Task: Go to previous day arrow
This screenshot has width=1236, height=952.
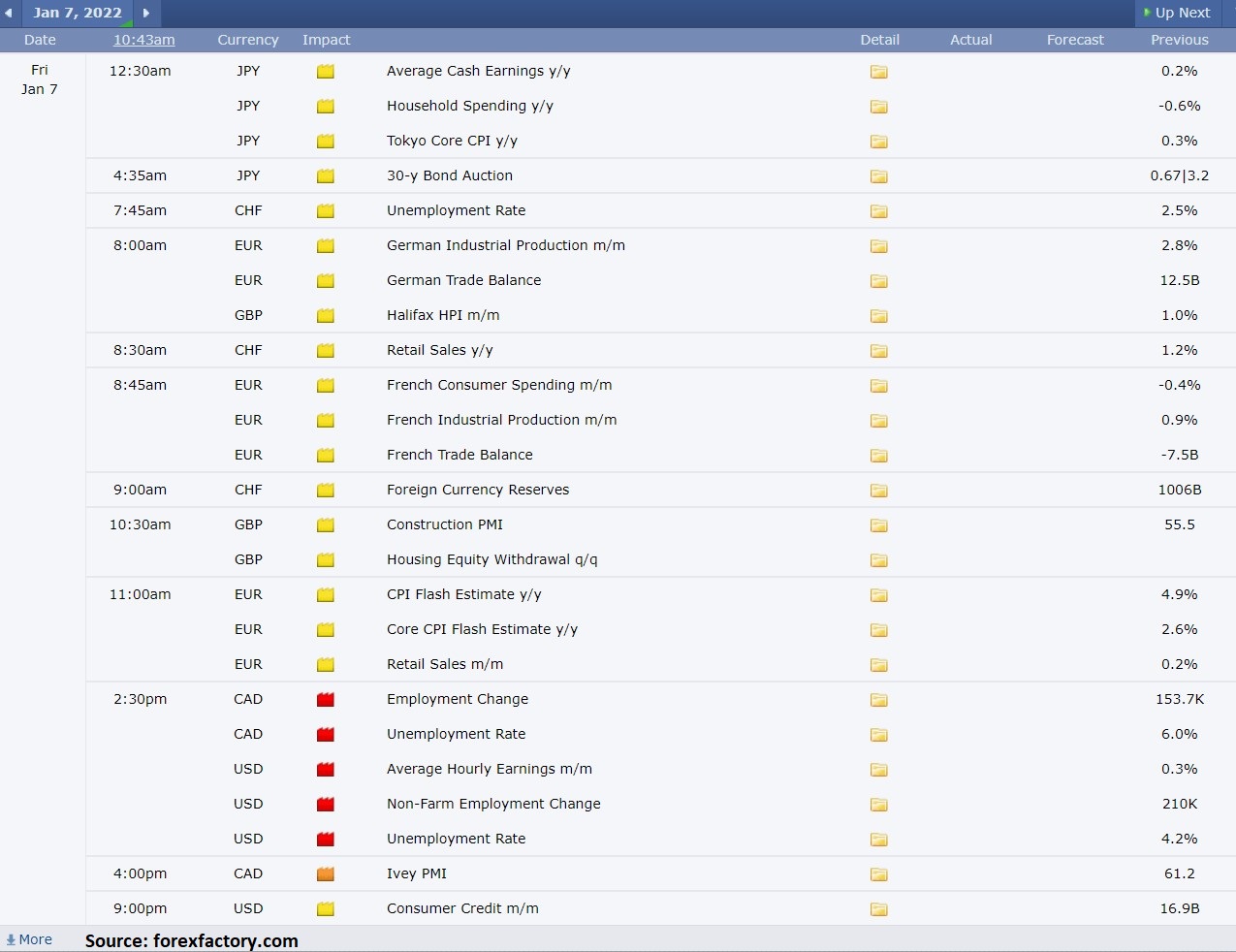Action: click(9, 13)
